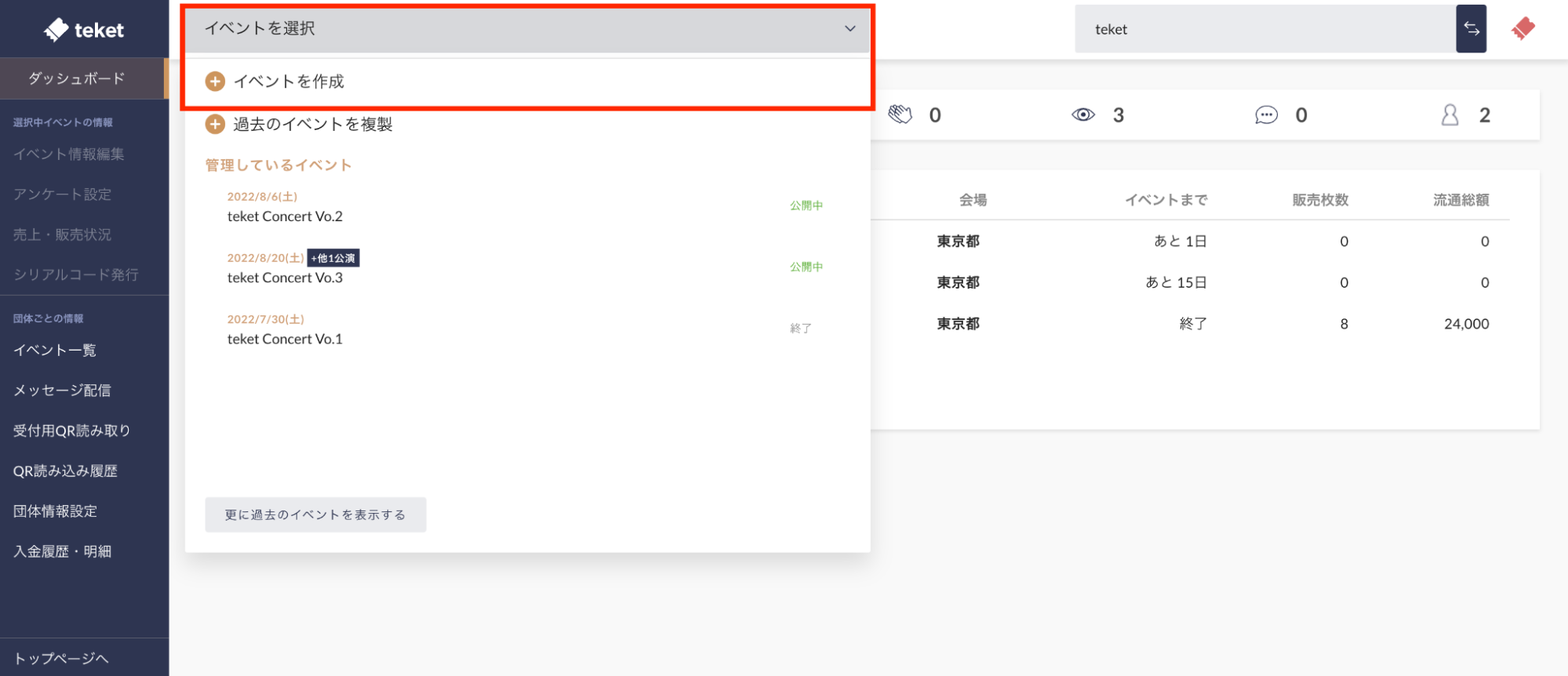
Task: Click the person followers stat icon
Action: point(1450,115)
